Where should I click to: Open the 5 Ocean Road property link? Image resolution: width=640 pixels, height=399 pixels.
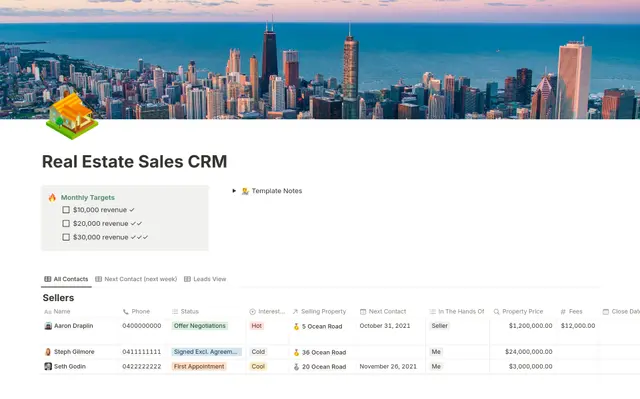pyautogui.click(x=322, y=326)
